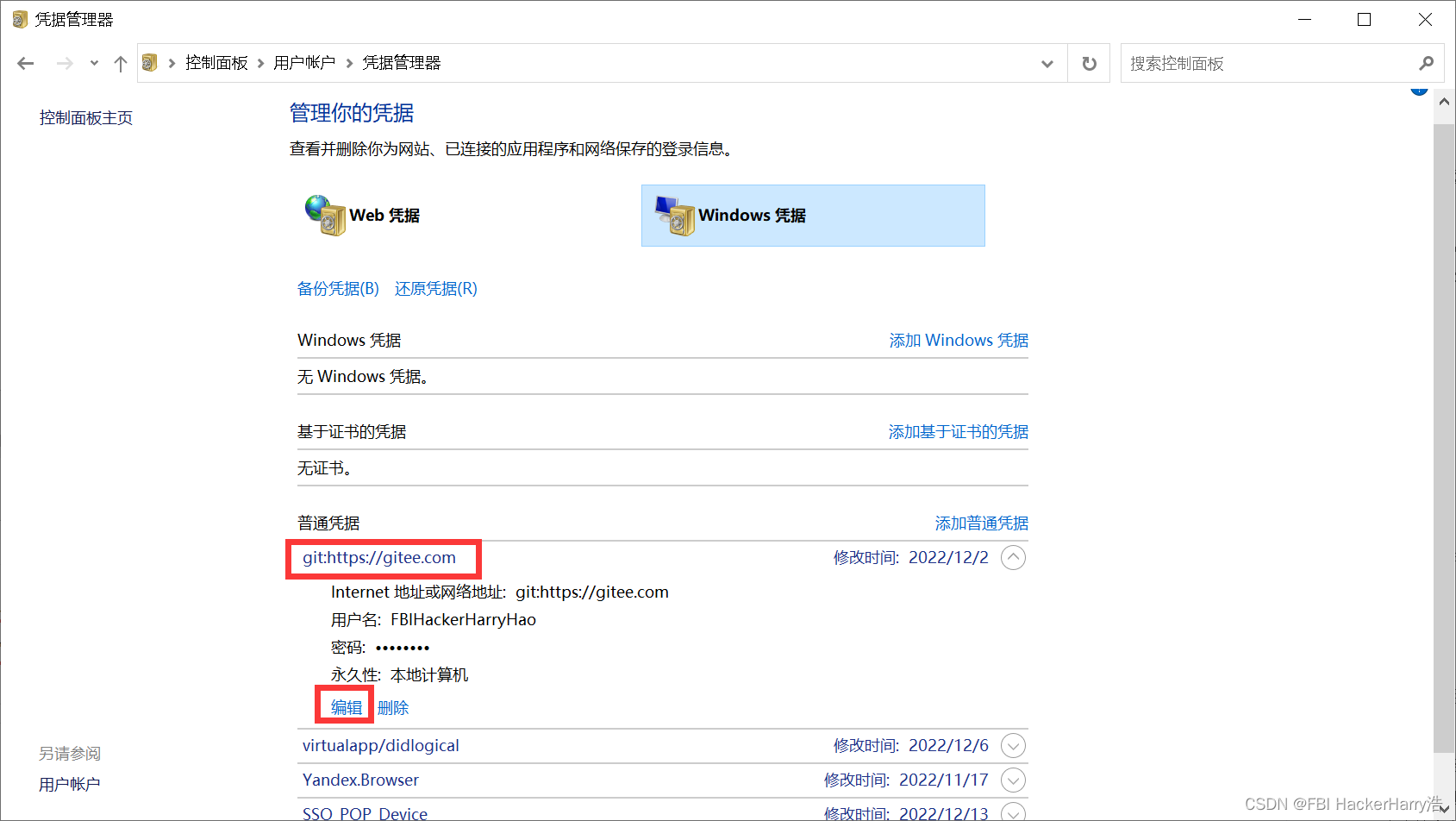Click the Windows credentials computer safe icon
This screenshot has width=1456, height=821.
(675, 216)
